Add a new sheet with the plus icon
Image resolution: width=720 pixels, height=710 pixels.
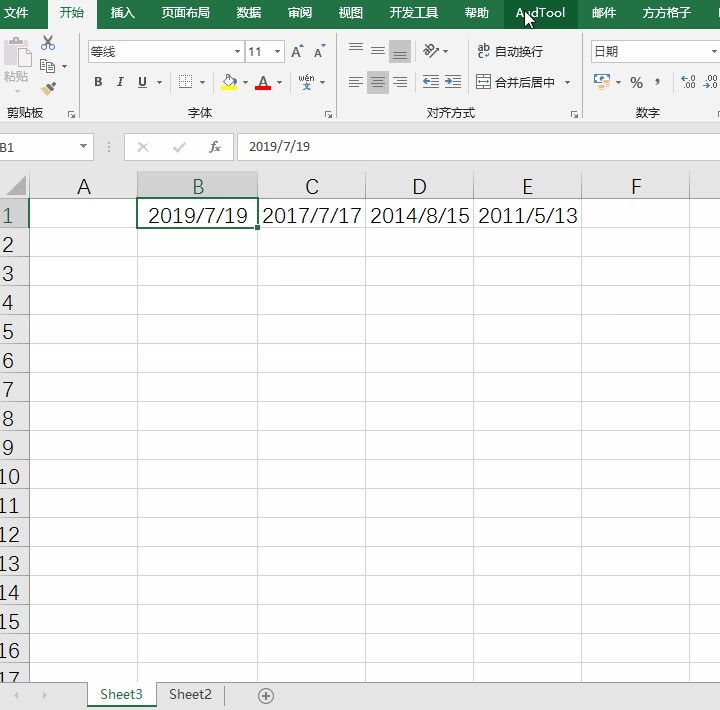coord(266,696)
